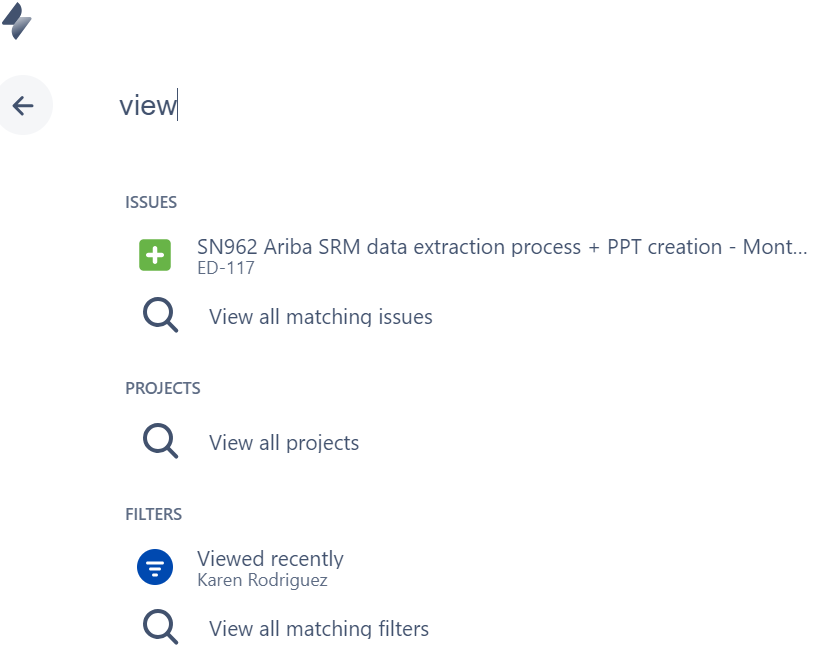830x662 pixels.
Task: Click the PROJECTS section header
Action: coord(163,388)
